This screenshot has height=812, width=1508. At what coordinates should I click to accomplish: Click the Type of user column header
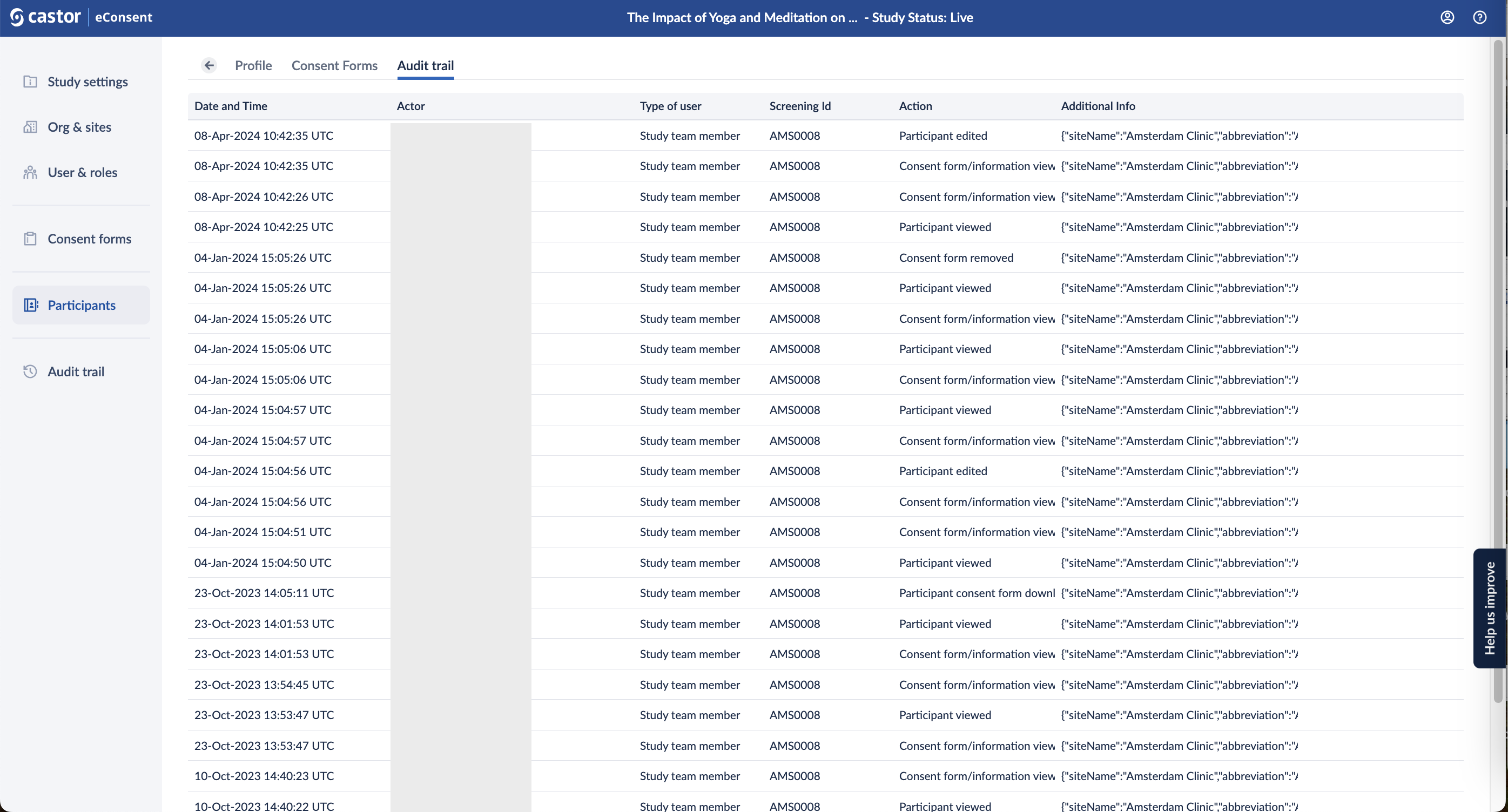(670, 106)
